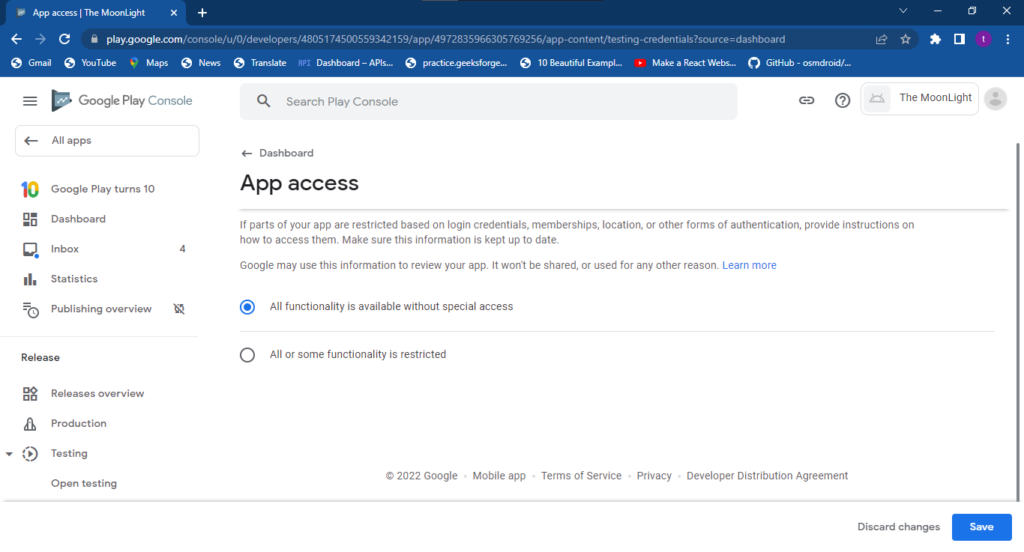Open the hamburger navigation menu
The image size is (1024, 552).
pyautogui.click(x=30, y=101)
